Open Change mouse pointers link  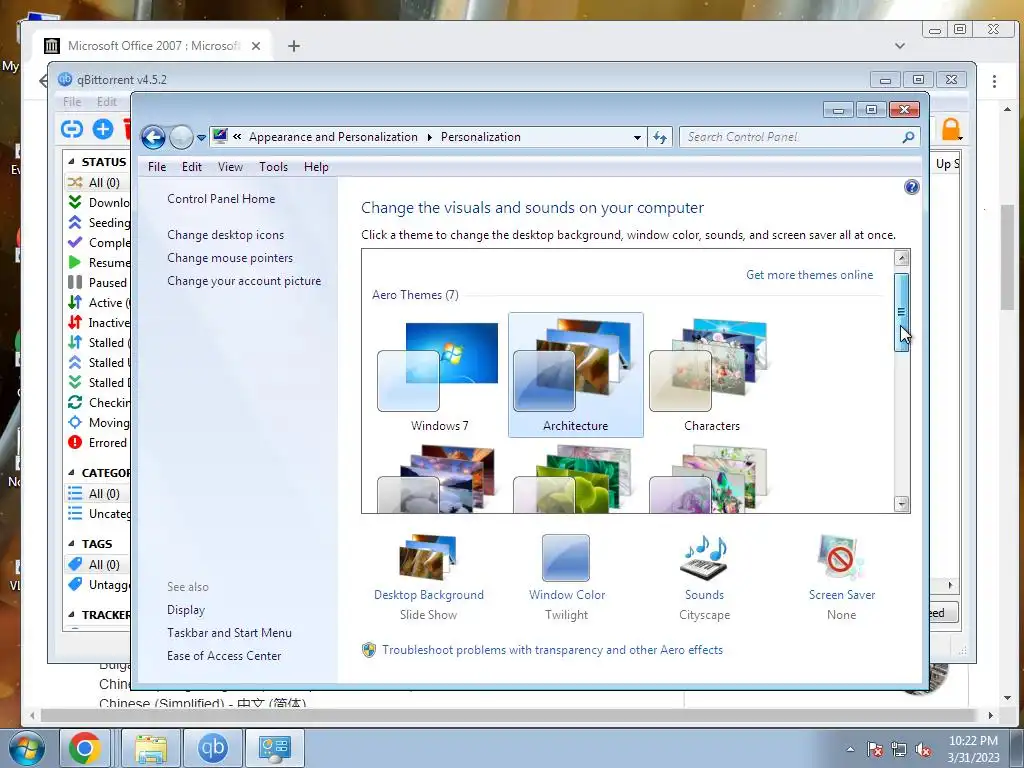pyautogui.click(x=230, y=257)
